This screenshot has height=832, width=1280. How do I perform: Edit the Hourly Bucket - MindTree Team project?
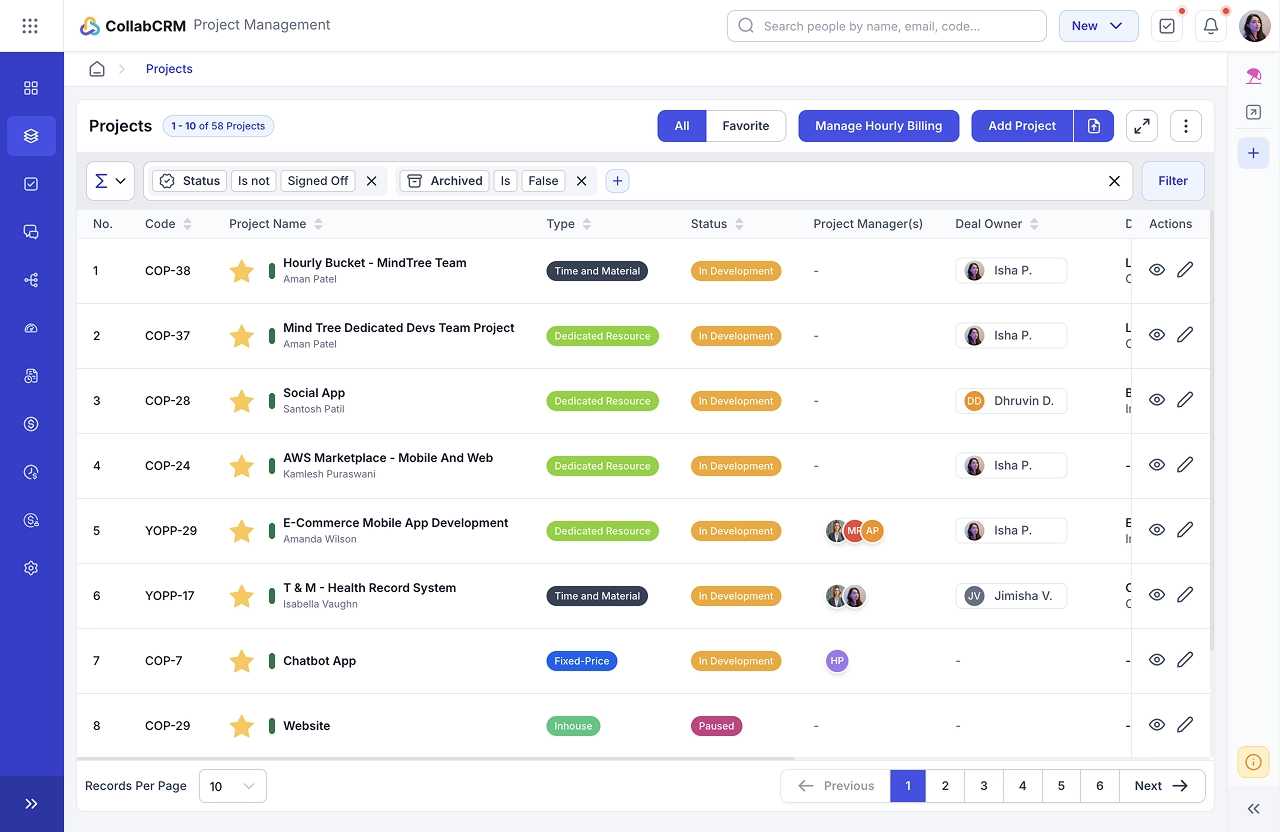pyautogui.click(x=1185, y=270)
